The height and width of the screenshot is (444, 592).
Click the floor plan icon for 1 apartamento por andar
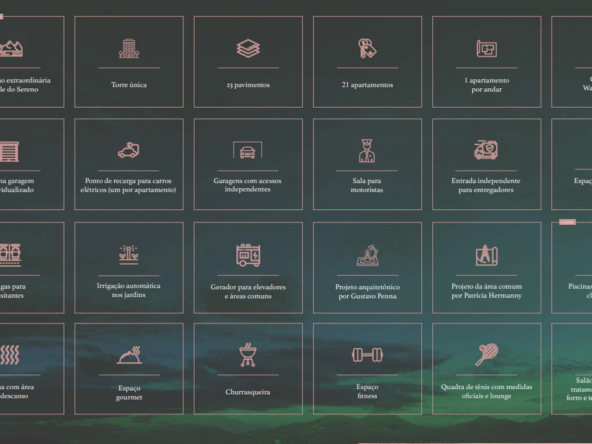486,48
